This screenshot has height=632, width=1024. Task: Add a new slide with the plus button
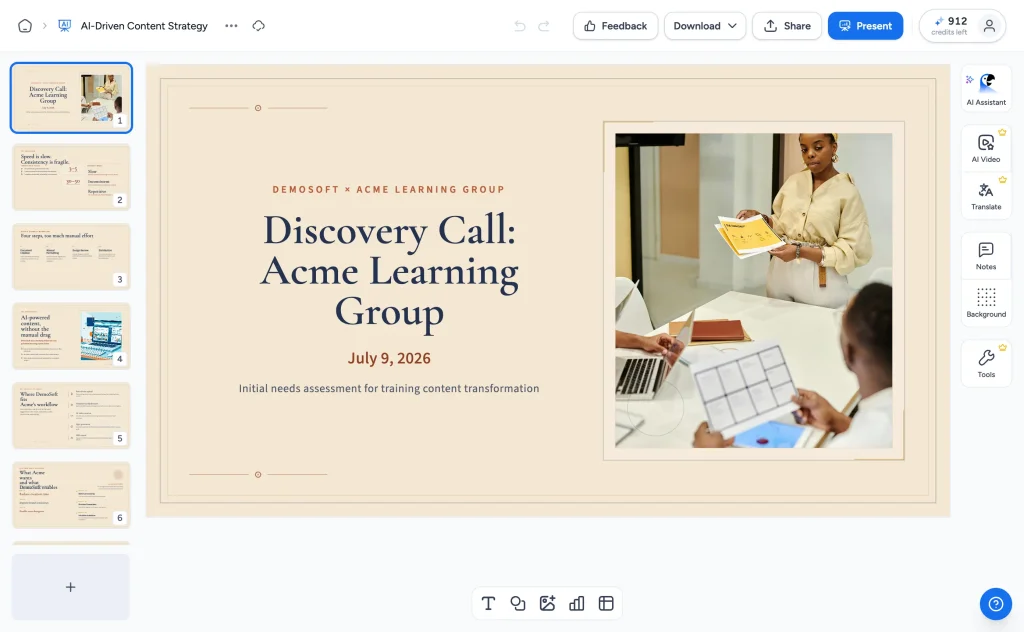(x=71, y=587)
